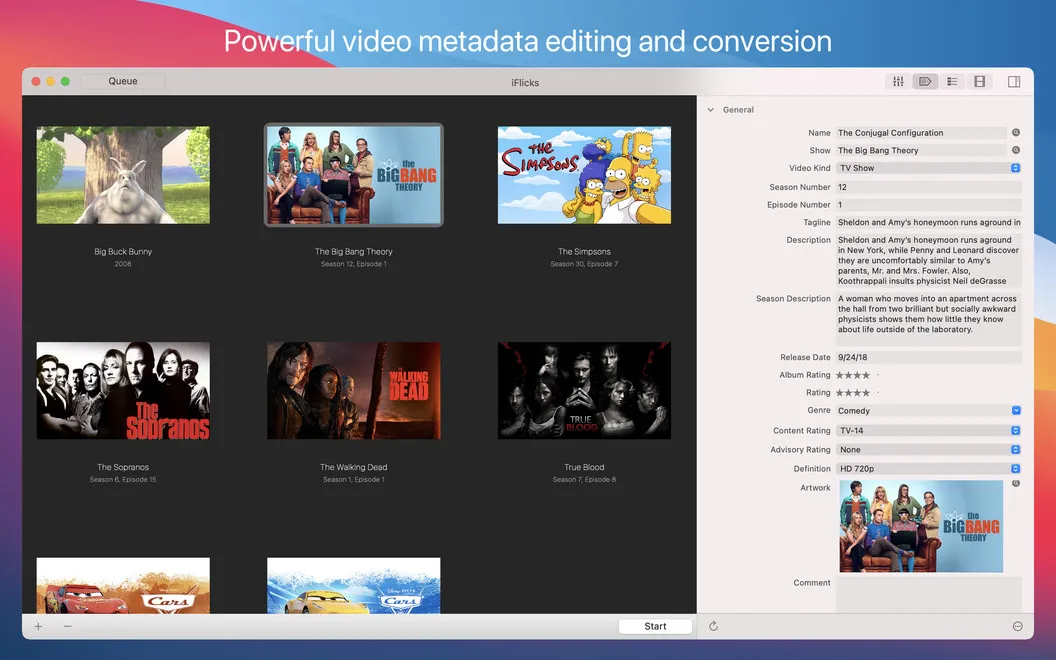Click the Season Description text area

point(929,319)
